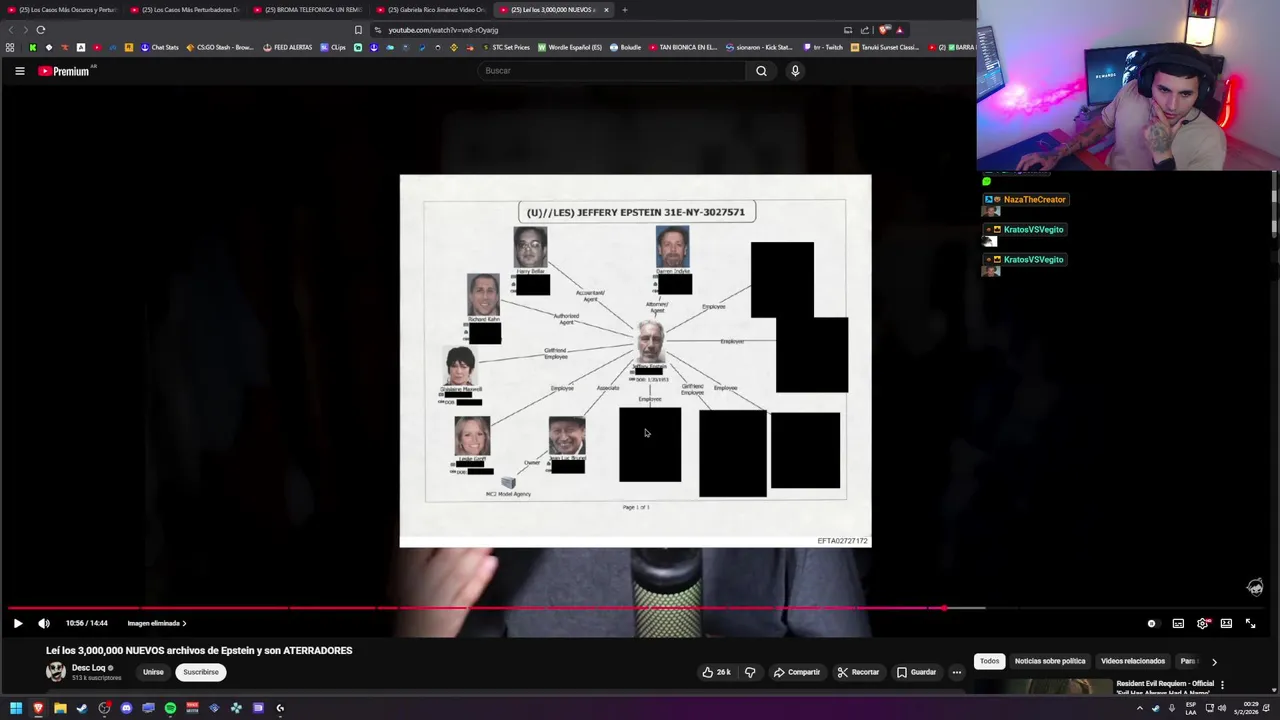Open the YouTube guide hamburger menu
Screen dimensions: 1280x720
click(x=19, y=71)
